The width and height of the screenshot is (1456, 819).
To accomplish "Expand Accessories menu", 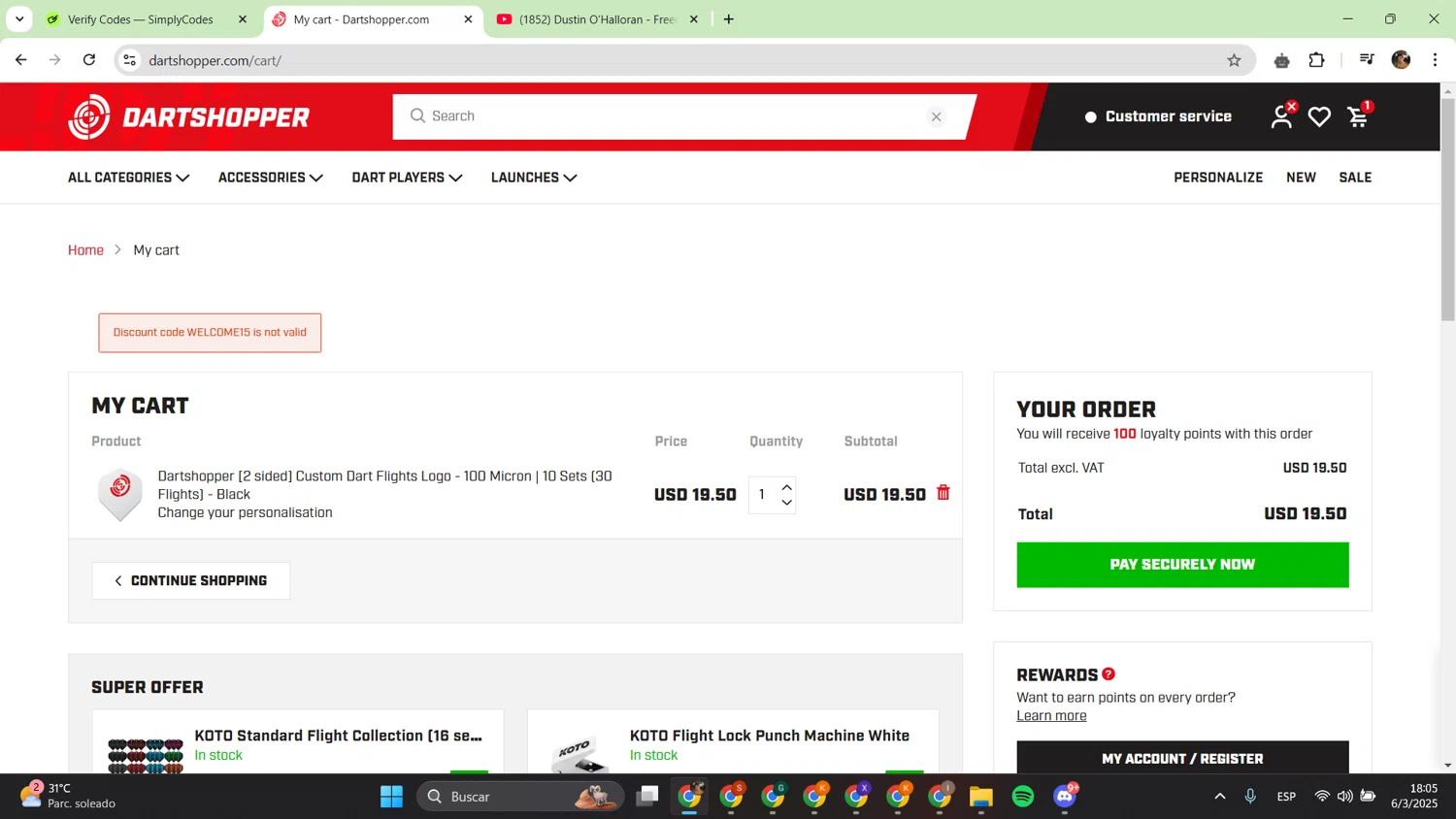I will (x=271, y=178).
